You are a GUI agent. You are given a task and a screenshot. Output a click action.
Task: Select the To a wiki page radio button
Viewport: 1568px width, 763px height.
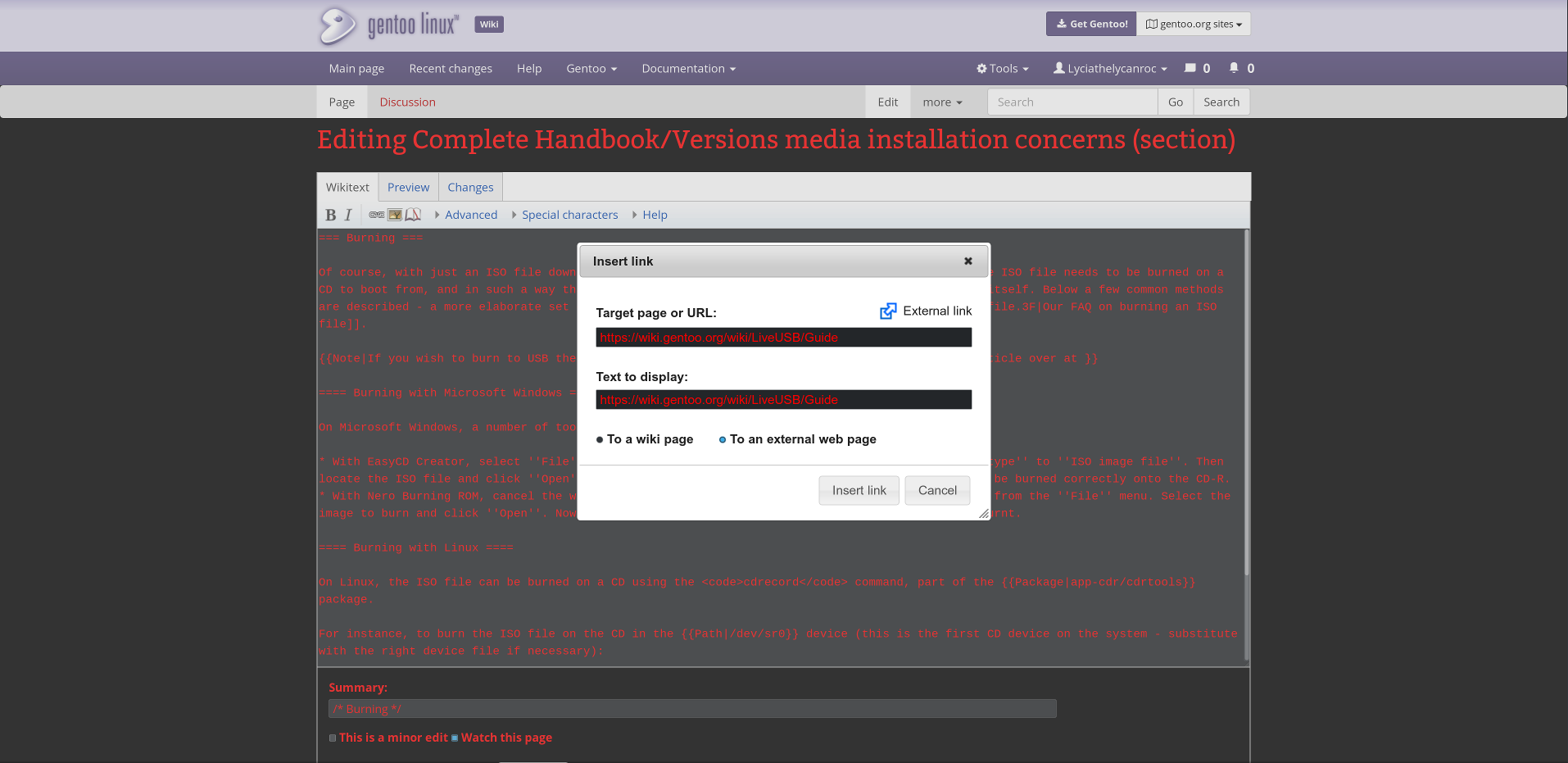point(600,440)
